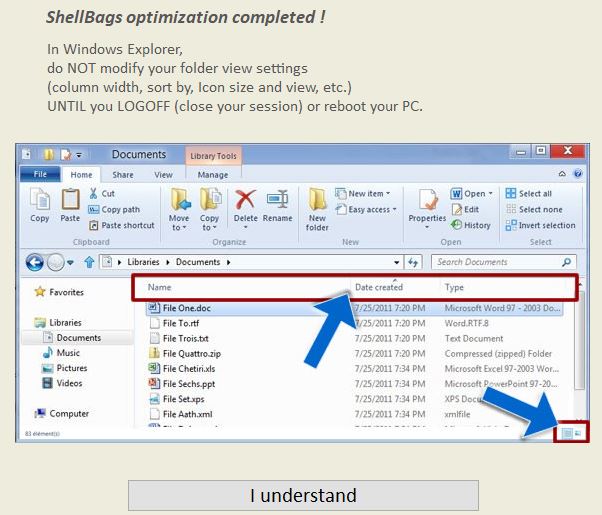The height and width of the screenshot is (515, 602).
Task: Collapse the ribbon with the chevron
Action: pos(562,174)
